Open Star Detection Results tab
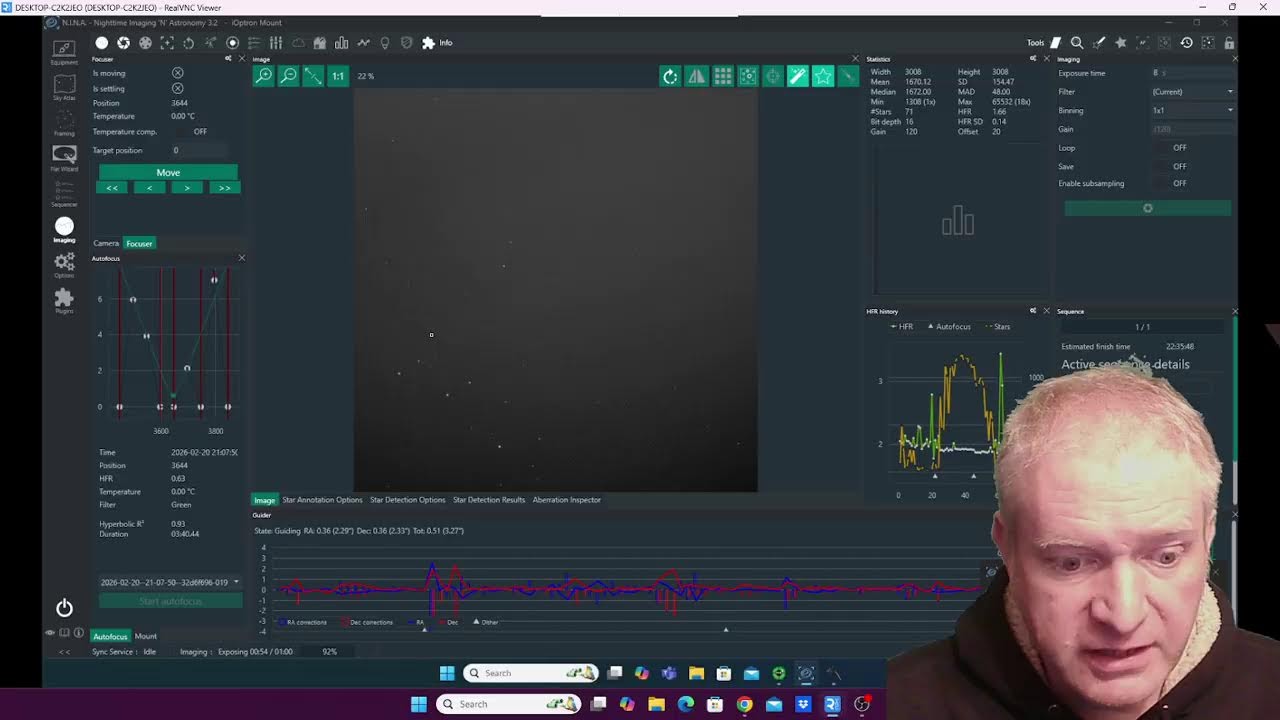 (489, 500)
